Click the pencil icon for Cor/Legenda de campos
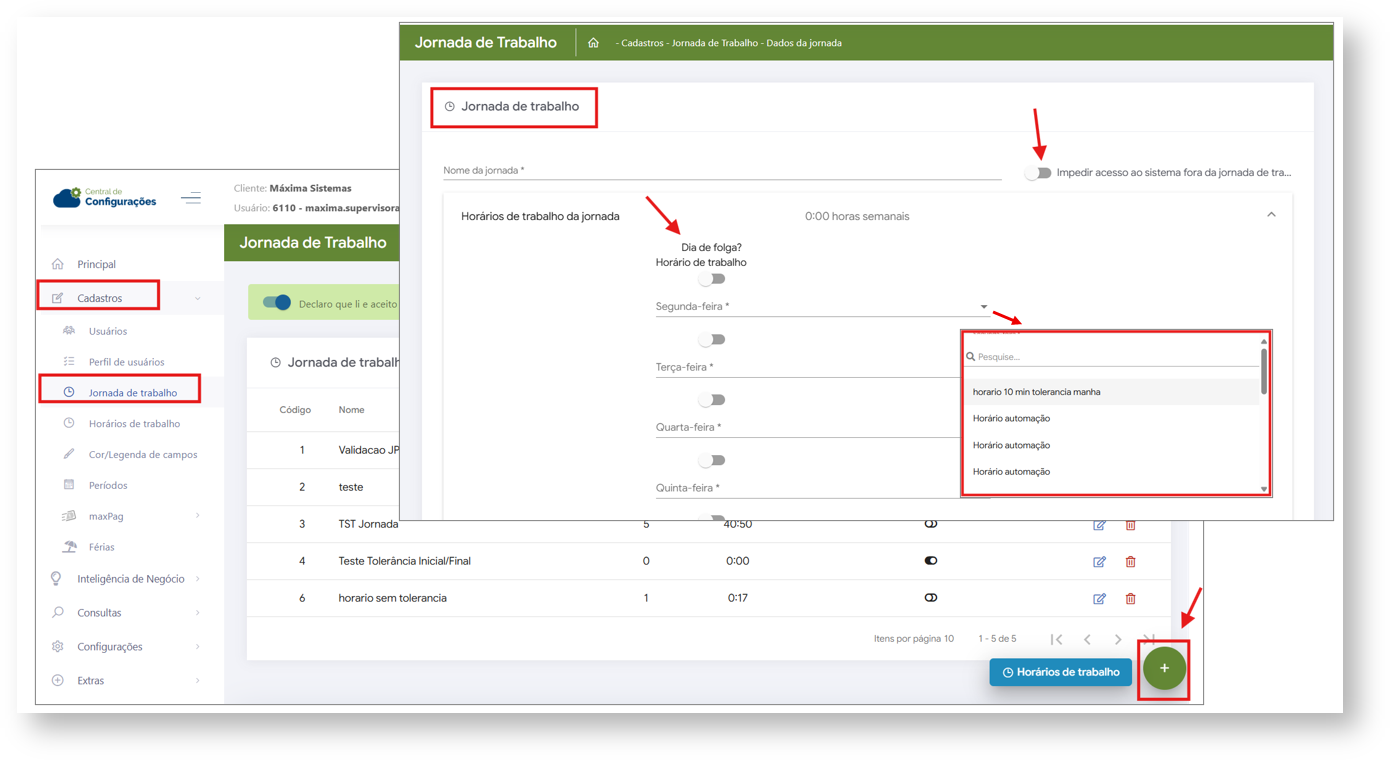Image resolution: width=1391 pixels, height=761 pixels. (x=69, y=454)
